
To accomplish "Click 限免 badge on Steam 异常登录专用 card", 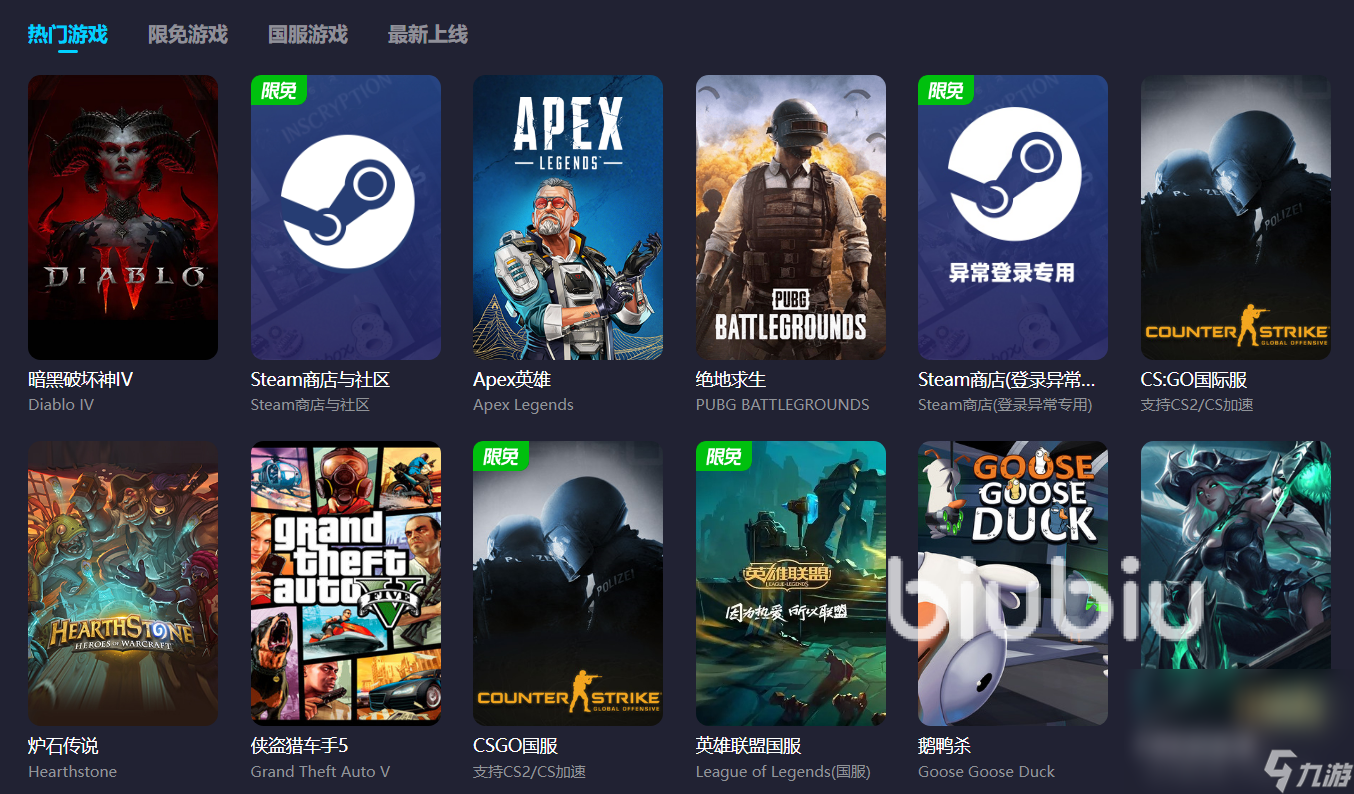I will [x=946, y=90].
